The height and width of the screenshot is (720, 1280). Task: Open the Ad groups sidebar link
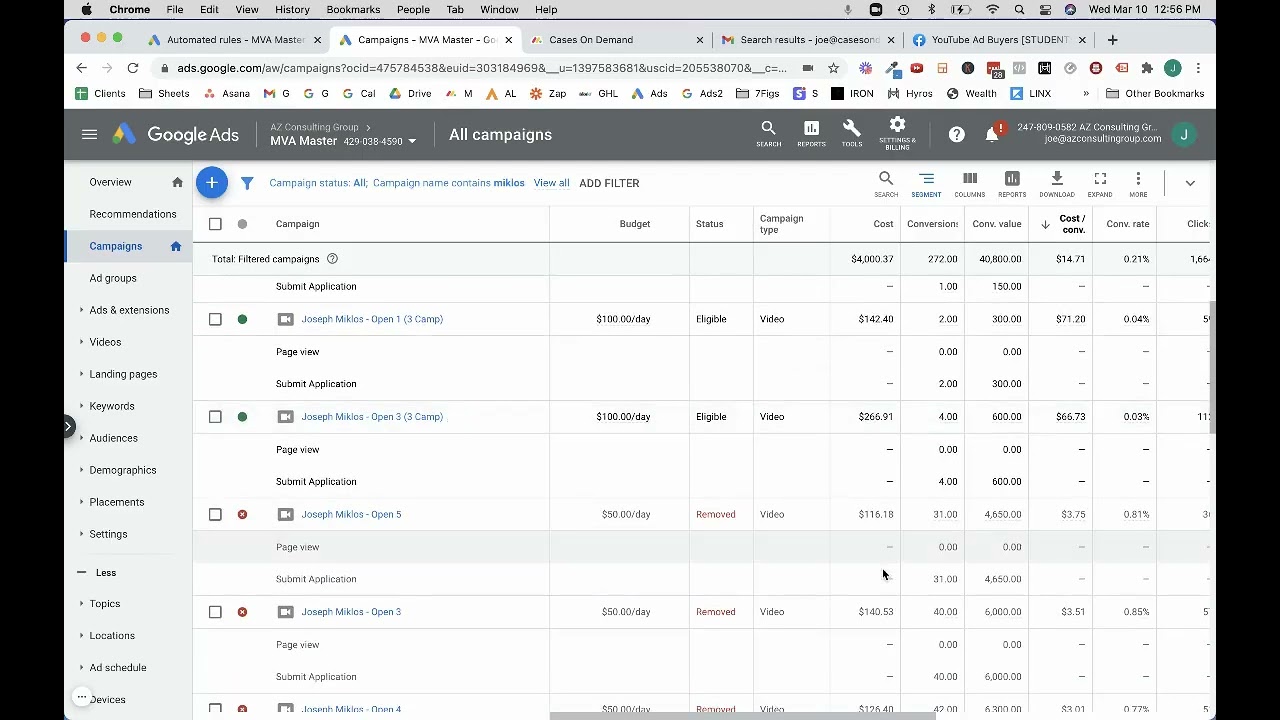113,278
